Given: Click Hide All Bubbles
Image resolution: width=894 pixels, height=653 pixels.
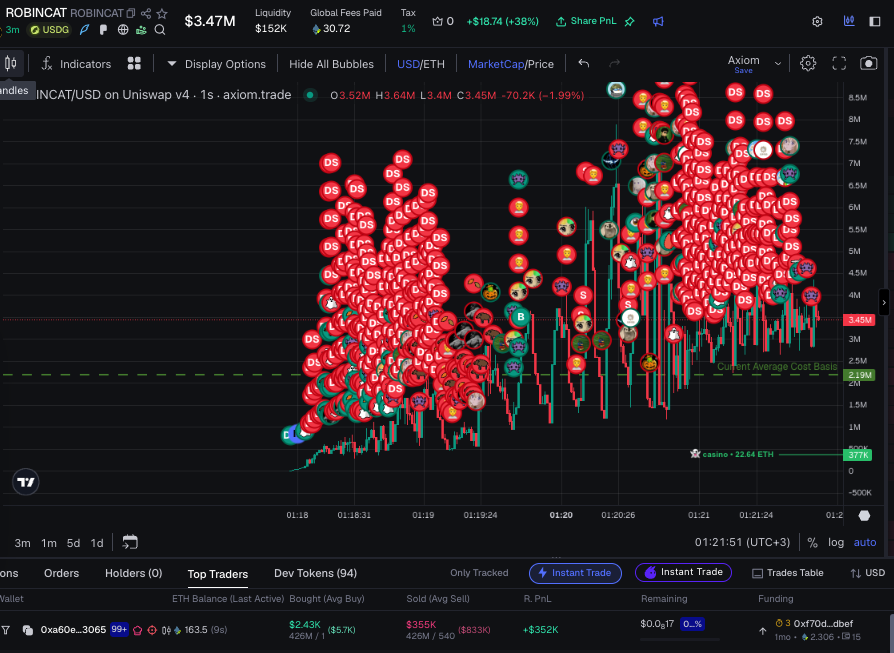Looking at the screenshot, I should tap(331, 64).
